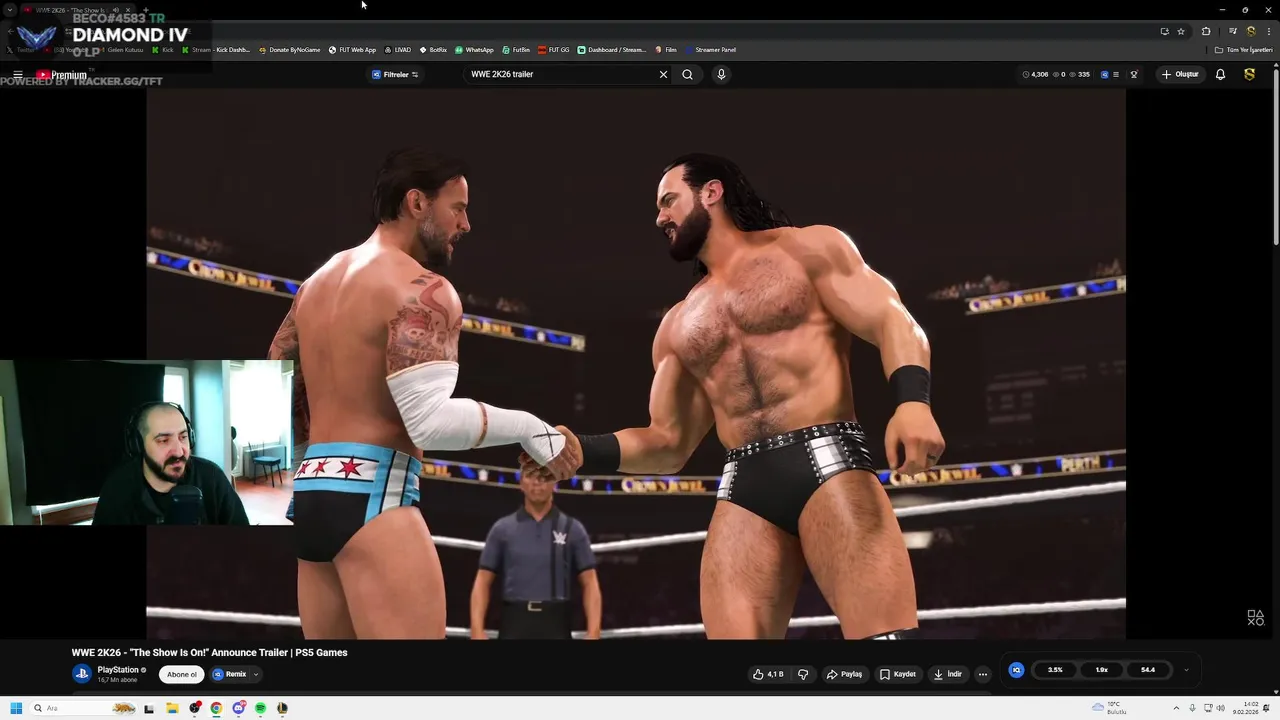The width and height of the screenshot is (1280, 720).
Task: Open the Filtreler extension button
Action: click(x=395, y=74)
